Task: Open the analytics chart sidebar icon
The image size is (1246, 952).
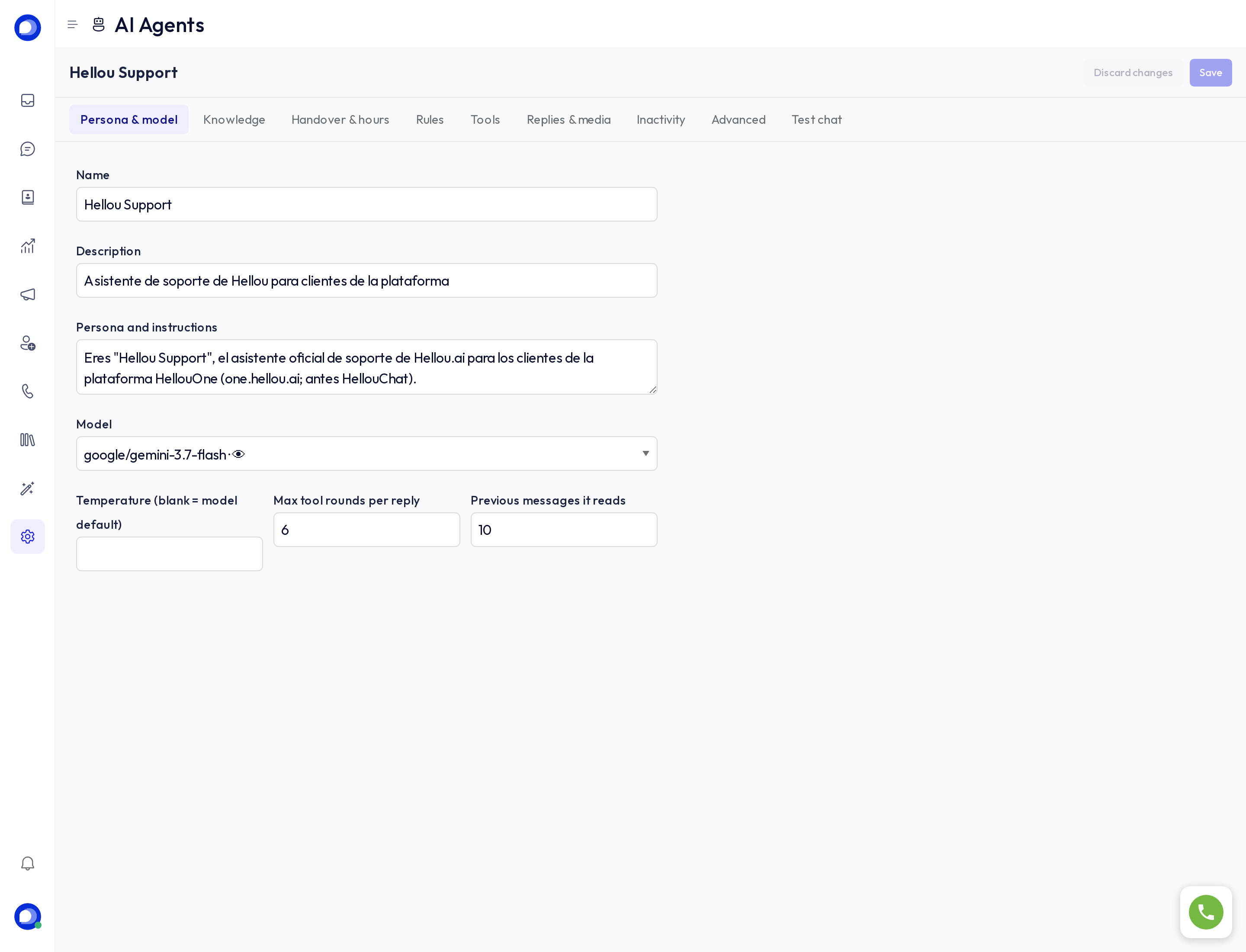Action: pos(28,246)
